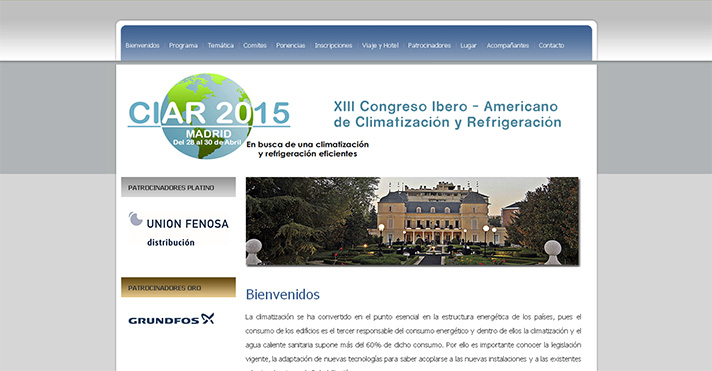Click the palace banner photo
712x371 pixels.
click(412, 221)
